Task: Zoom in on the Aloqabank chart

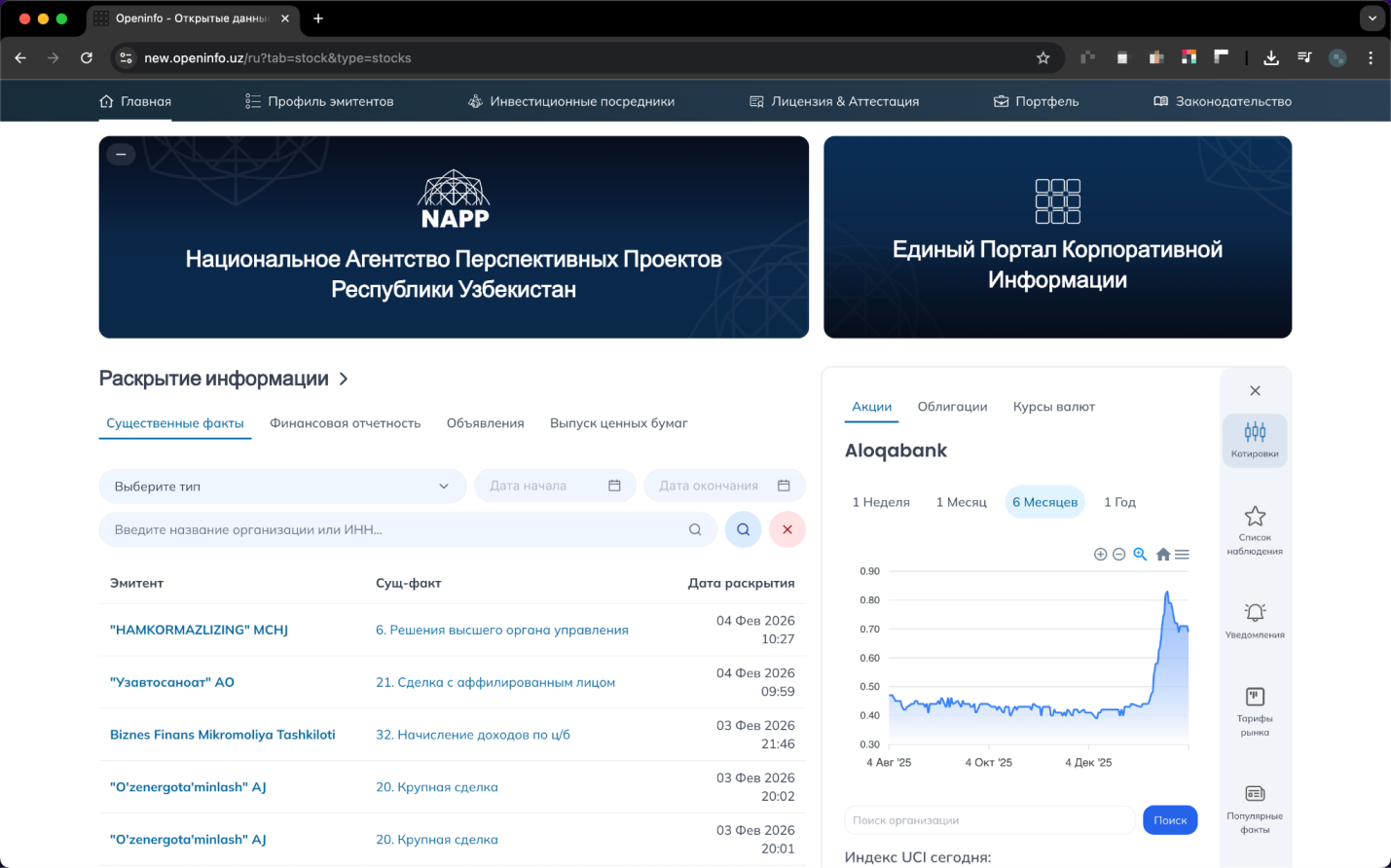Action: (1101, 555)
